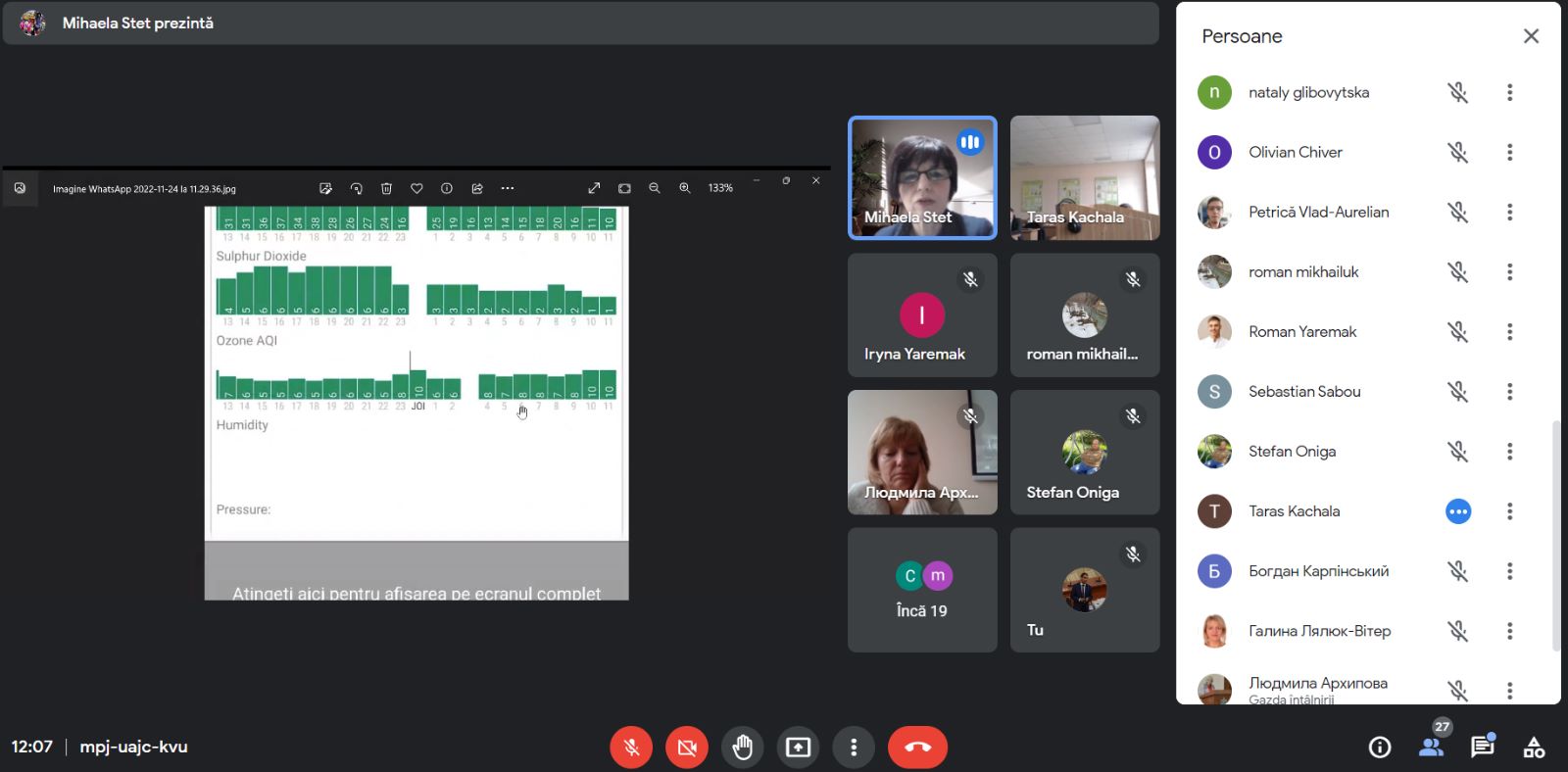
Task: Unmute your microphone in the bottom bar
Action: 631,748
